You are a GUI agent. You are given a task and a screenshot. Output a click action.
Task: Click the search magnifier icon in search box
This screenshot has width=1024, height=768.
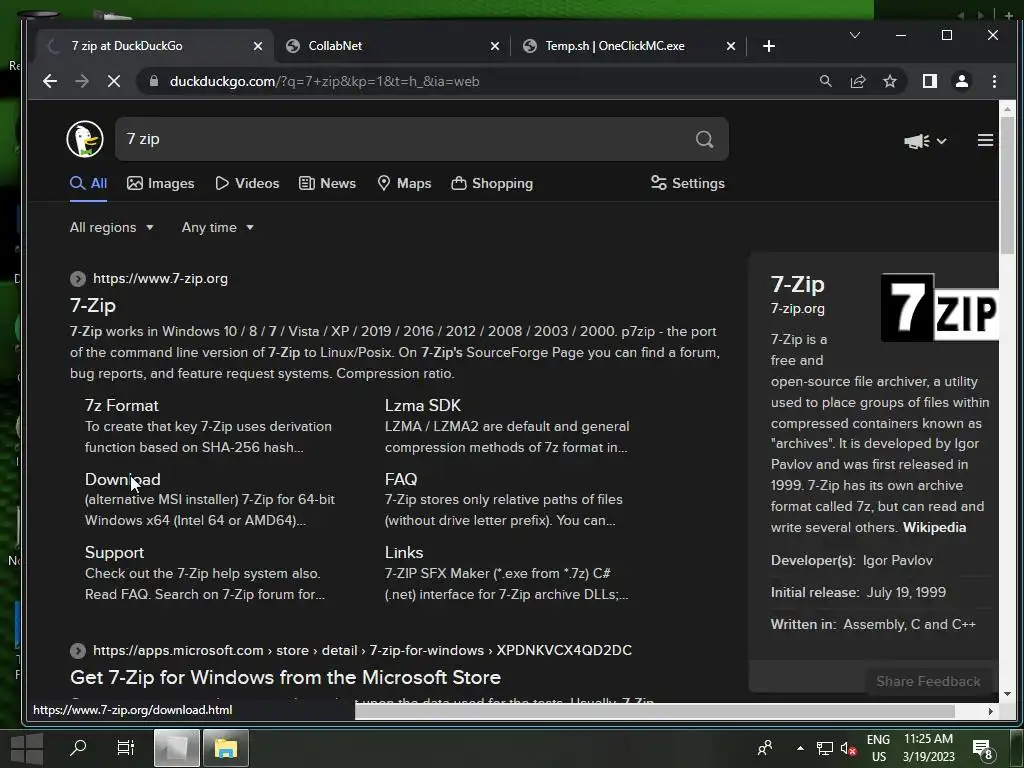(704, 139)
